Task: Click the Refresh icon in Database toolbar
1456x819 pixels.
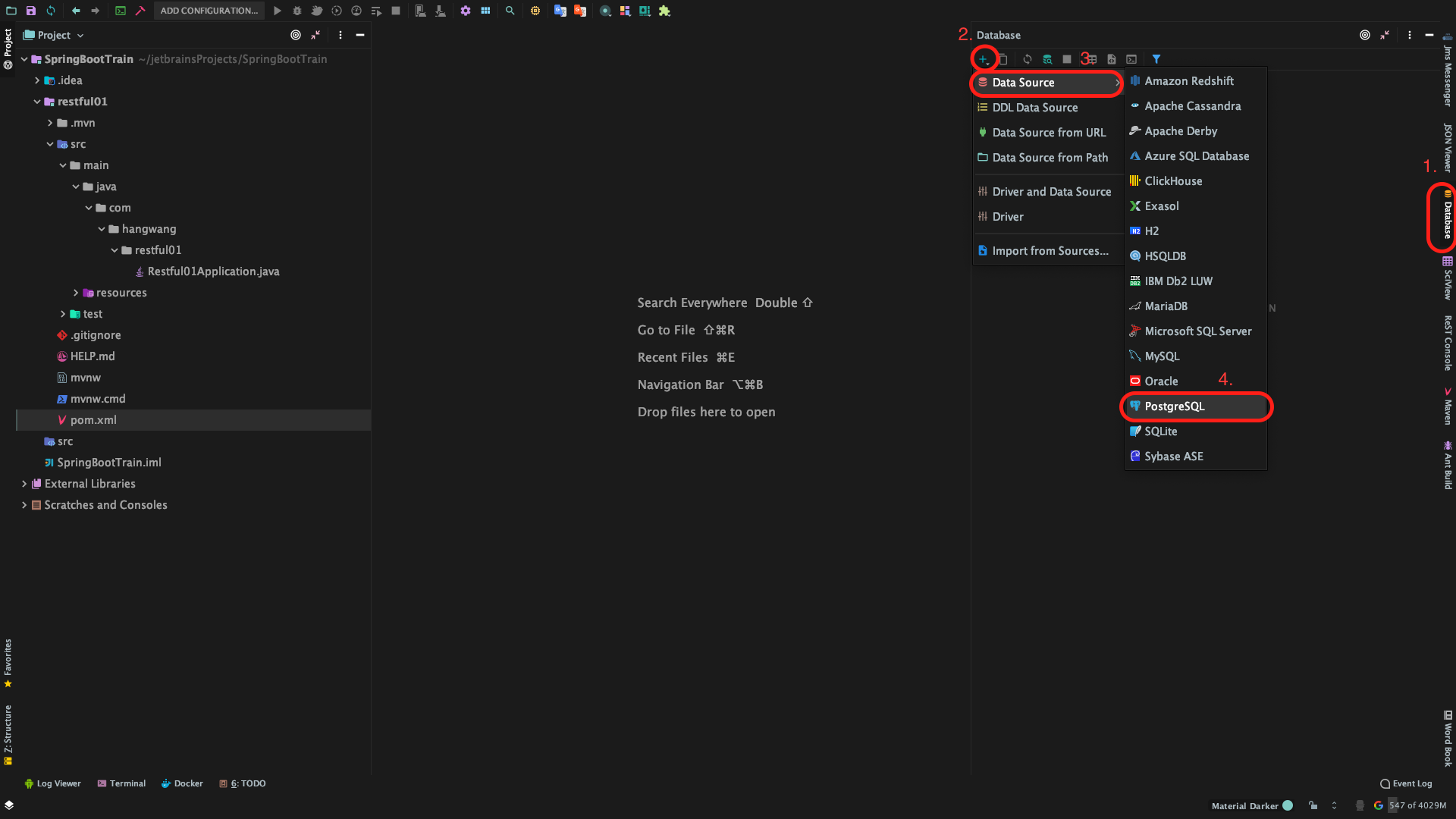Action: tap(1027, 59)
